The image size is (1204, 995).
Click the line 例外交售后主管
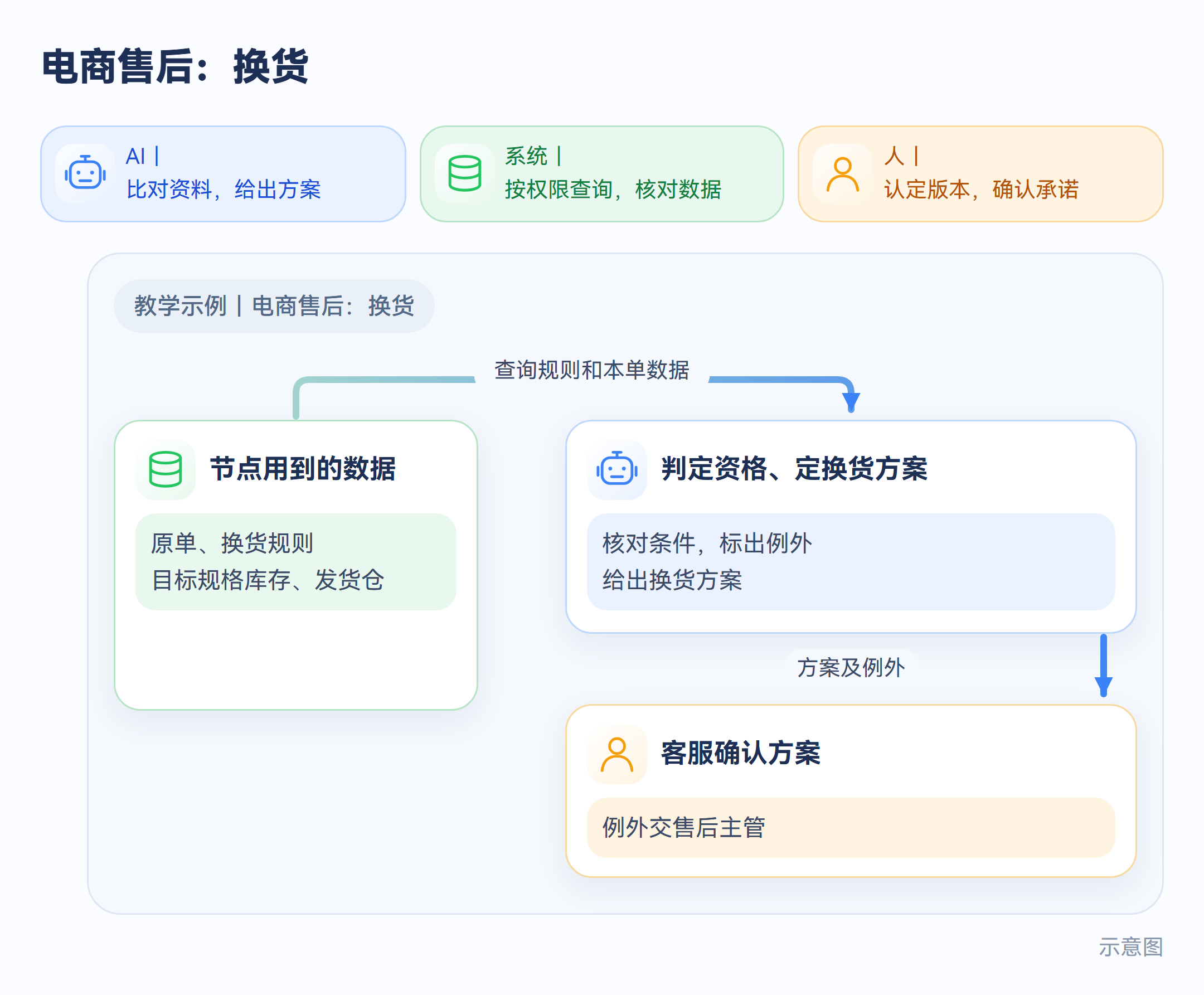coord(684,827)
